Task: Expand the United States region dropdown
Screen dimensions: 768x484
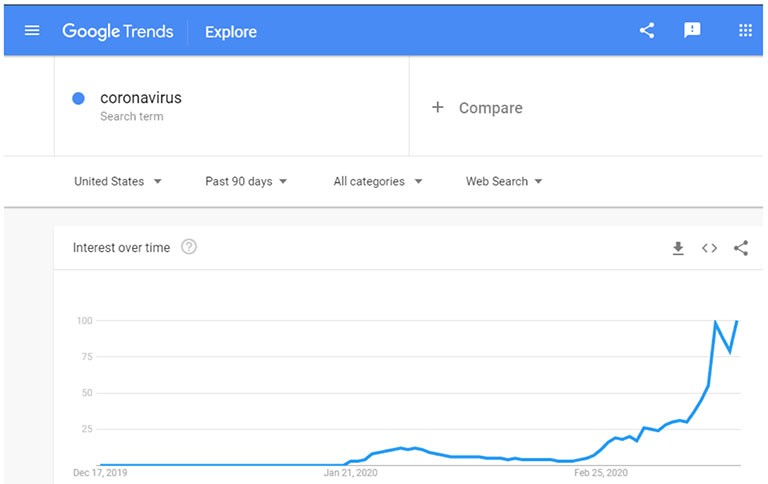Action: tap(118, 181)
